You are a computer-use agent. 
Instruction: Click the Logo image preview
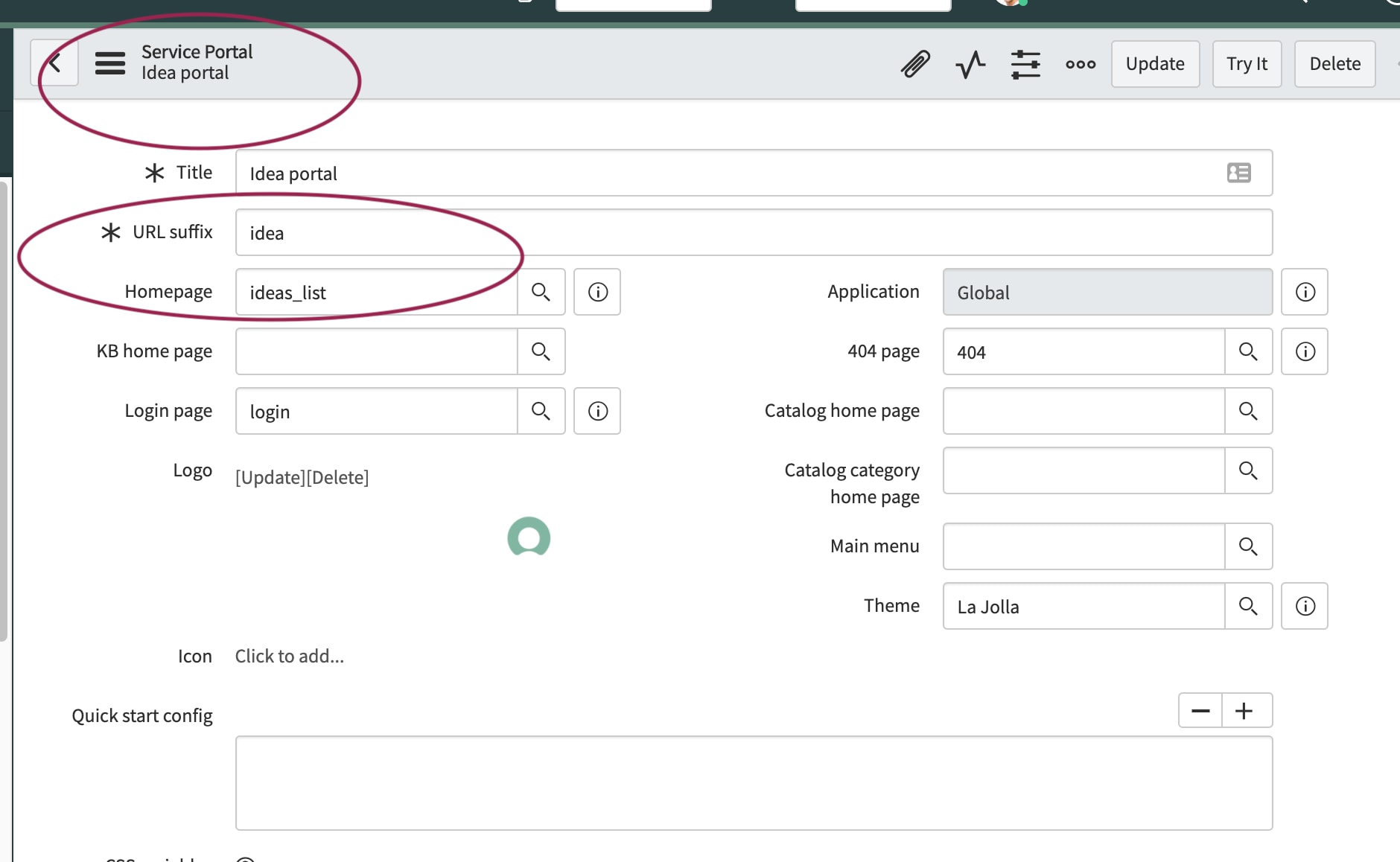(x=529, y=537)
